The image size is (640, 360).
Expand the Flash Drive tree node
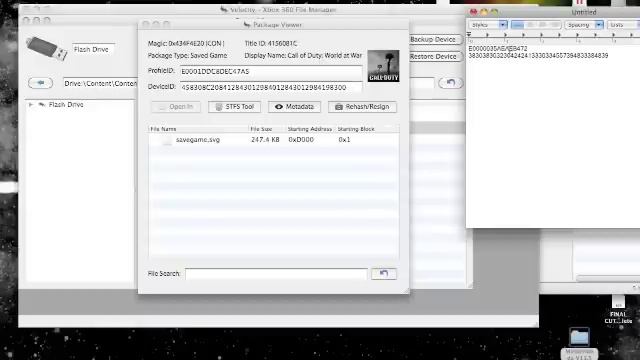(x=31, y=105)
